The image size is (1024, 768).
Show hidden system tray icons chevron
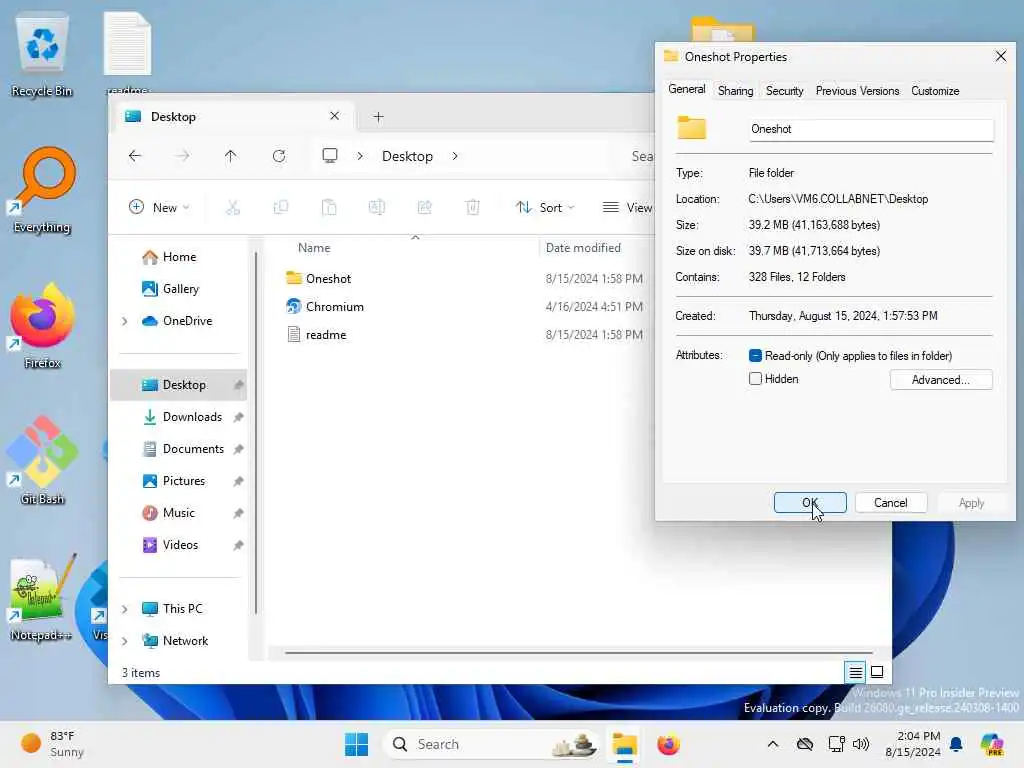point(773,744)
